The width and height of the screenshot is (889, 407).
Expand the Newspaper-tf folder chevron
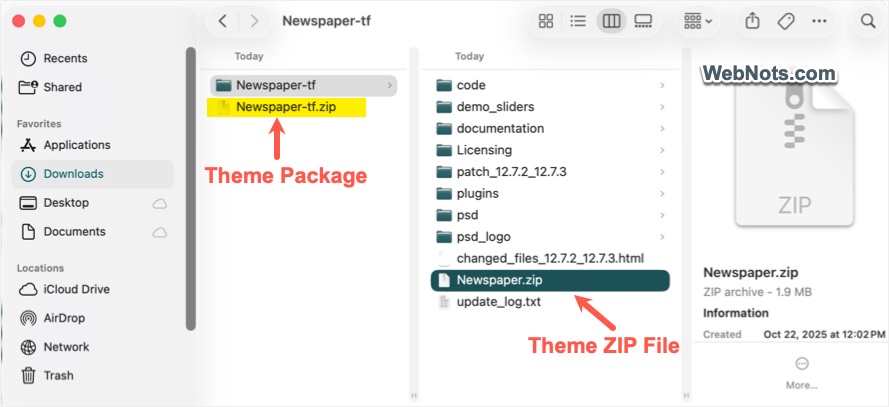tap(390, 86)
